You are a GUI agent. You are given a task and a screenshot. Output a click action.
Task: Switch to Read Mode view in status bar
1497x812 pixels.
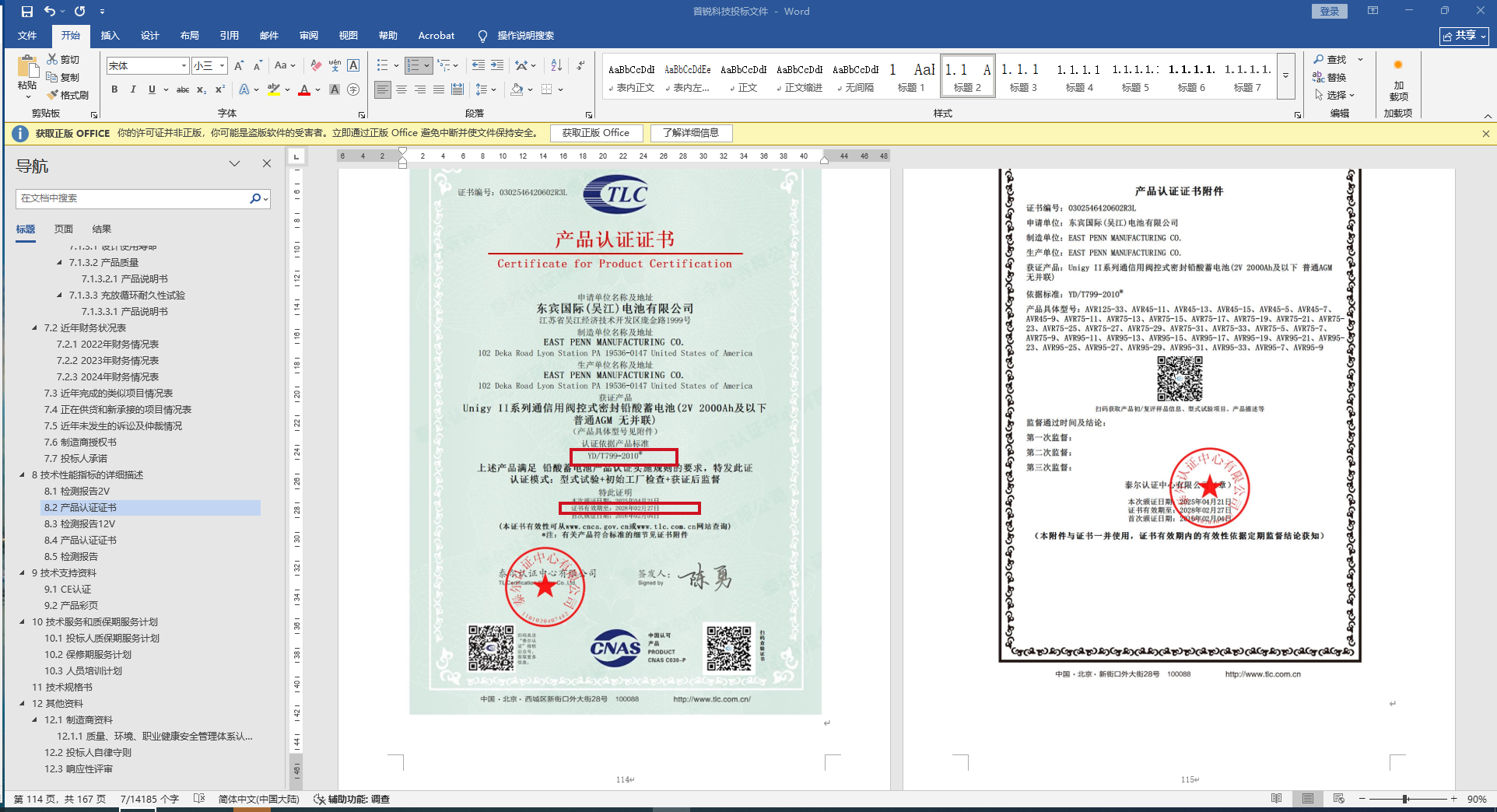click(x=1277, y=799)
